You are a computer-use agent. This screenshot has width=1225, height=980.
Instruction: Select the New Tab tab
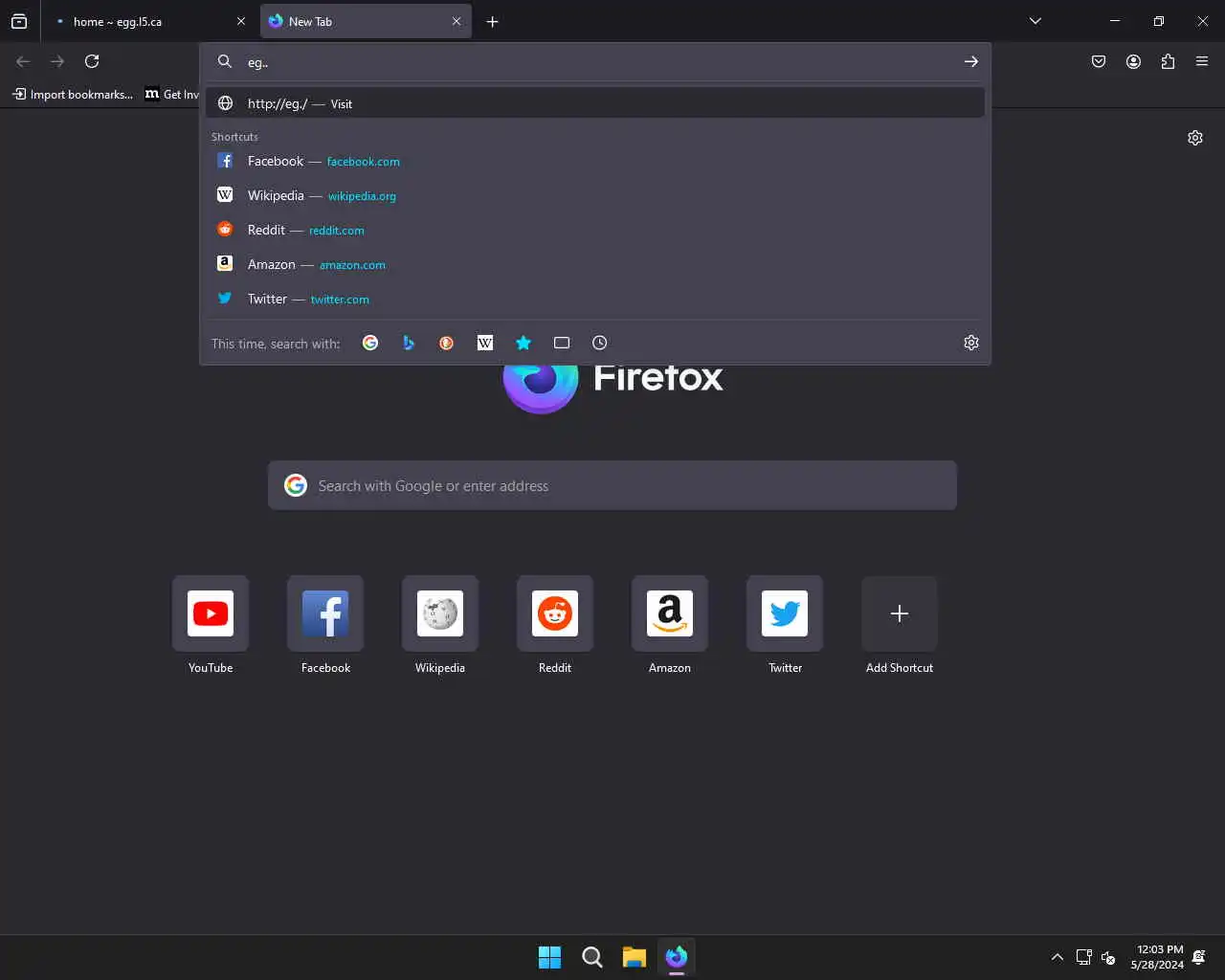pyautogui.click(x=366, y=21)
